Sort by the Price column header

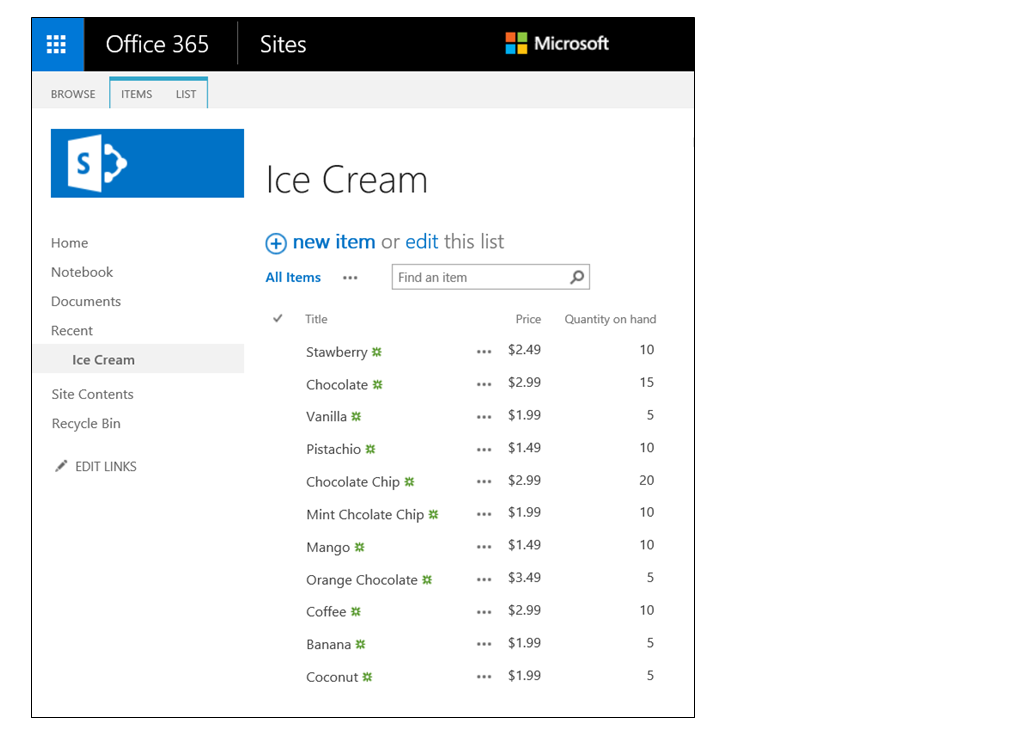(x=528, y=319)
